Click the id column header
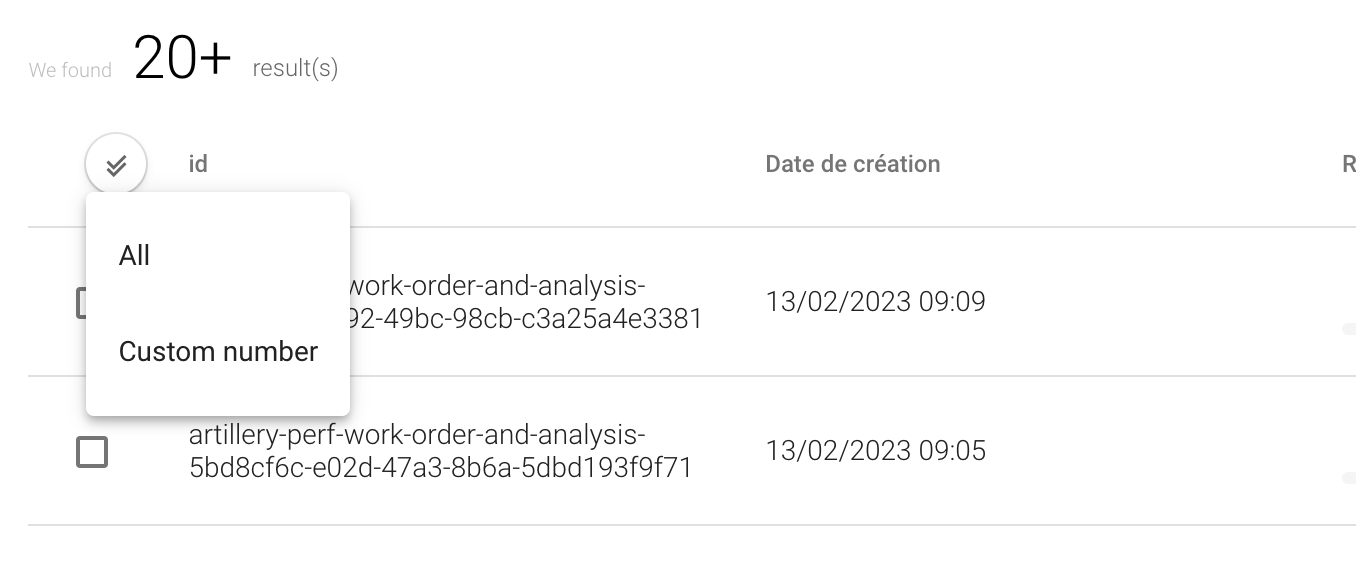Image resolution: width=1356 pixels, height=570 pixels. [198, 164]
